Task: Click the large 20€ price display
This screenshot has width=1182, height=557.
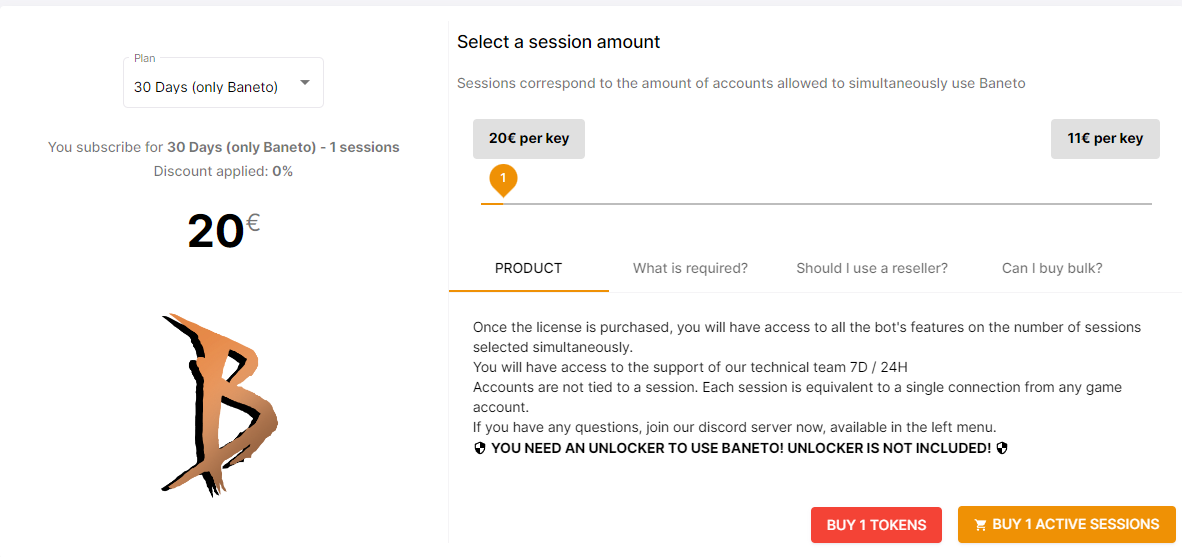Action: (x=224, y=230)
